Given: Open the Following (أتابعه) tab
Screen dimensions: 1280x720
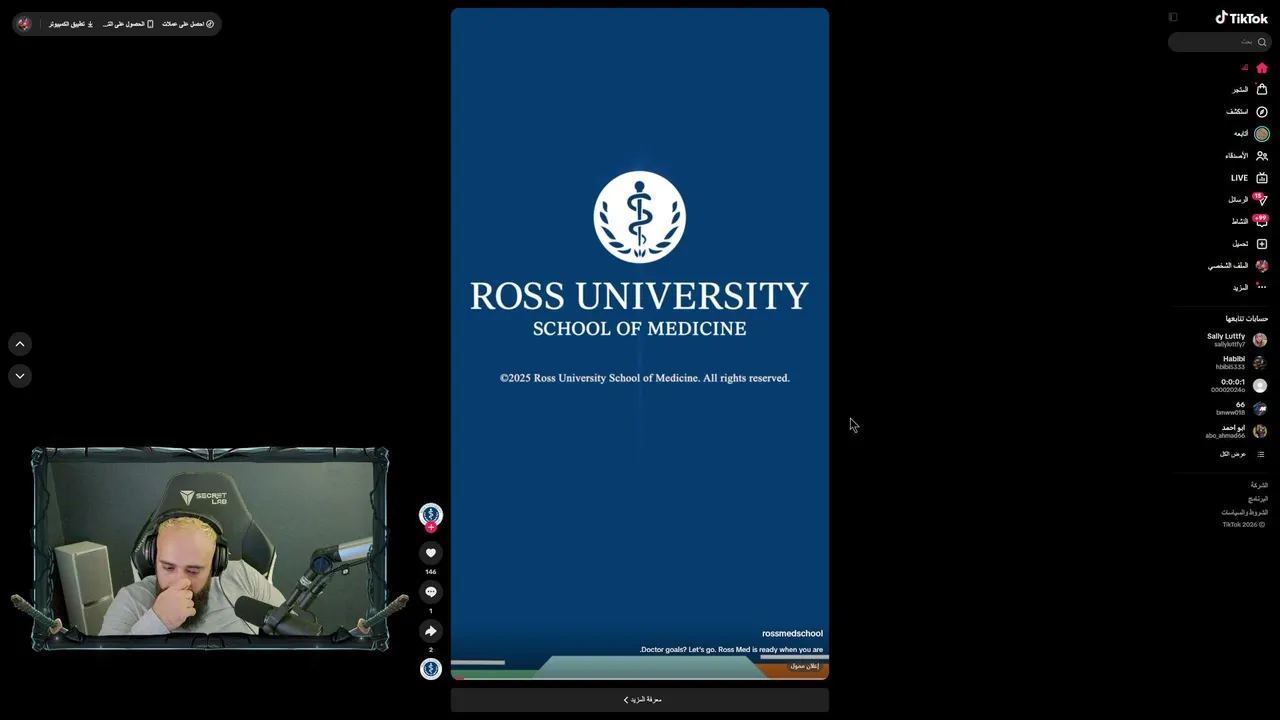Looking at the screenshot, I should click(x=1251, y=134).
